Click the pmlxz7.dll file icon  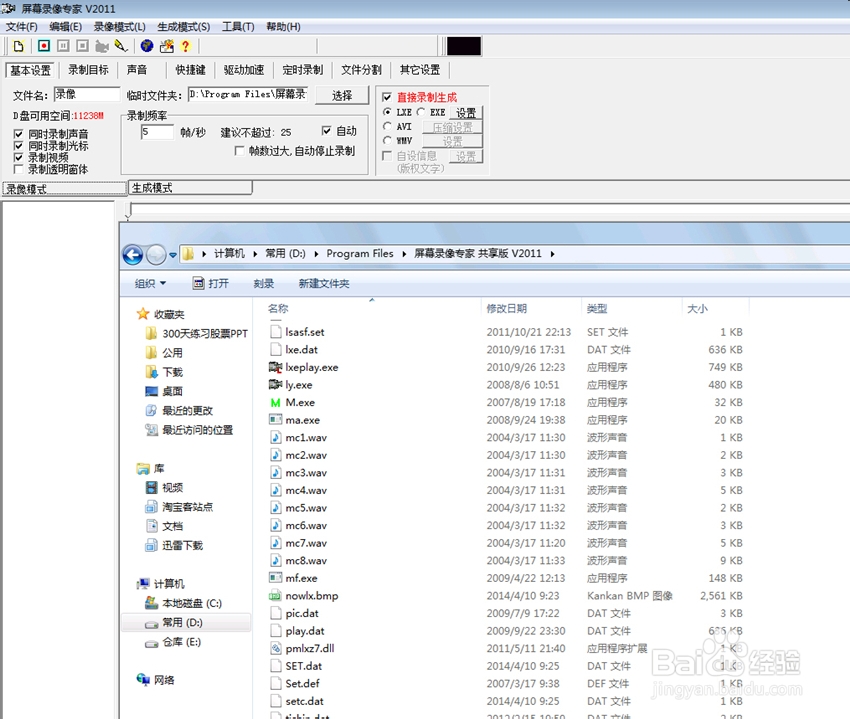pyautogui.click(x=275, y=649)
